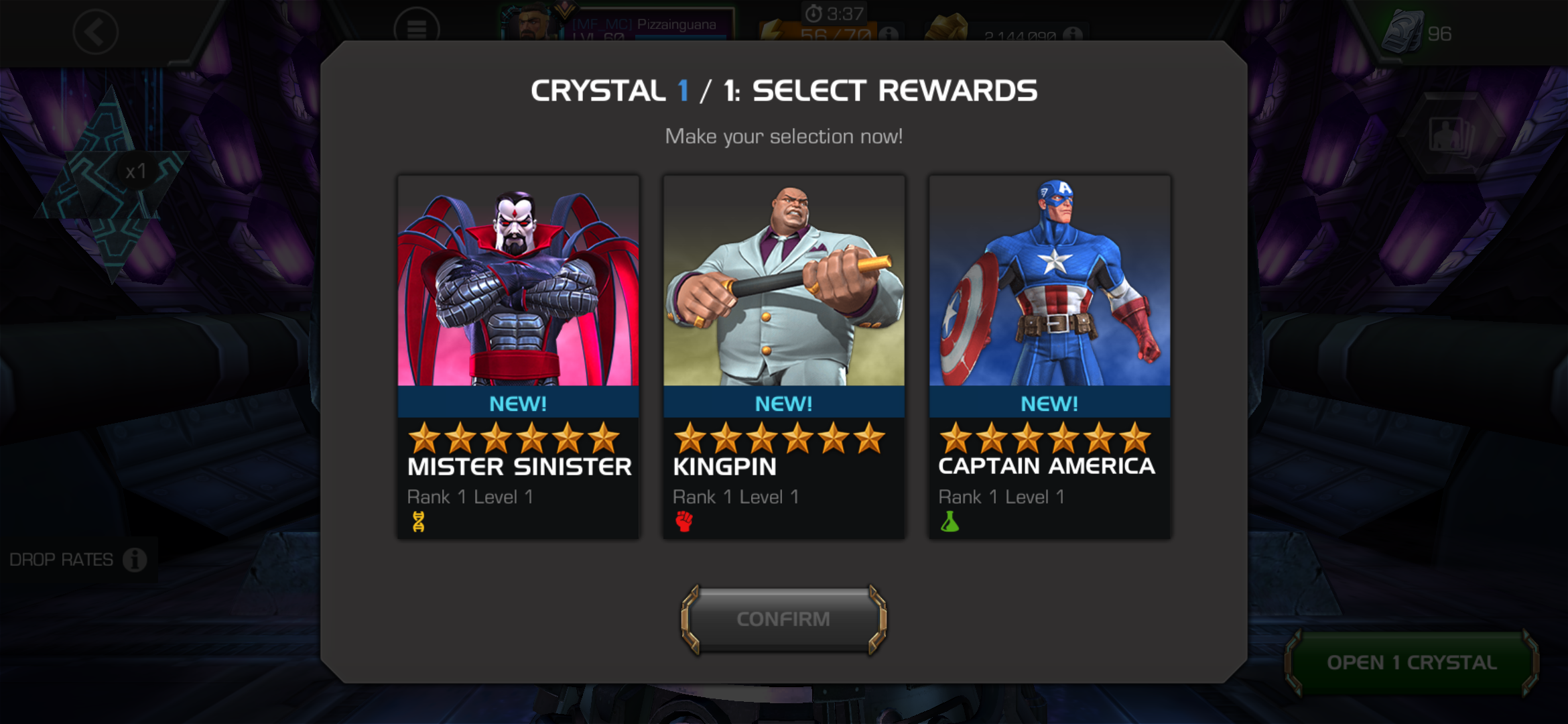Tap the red Mystic fist class icon

point(684,522)
